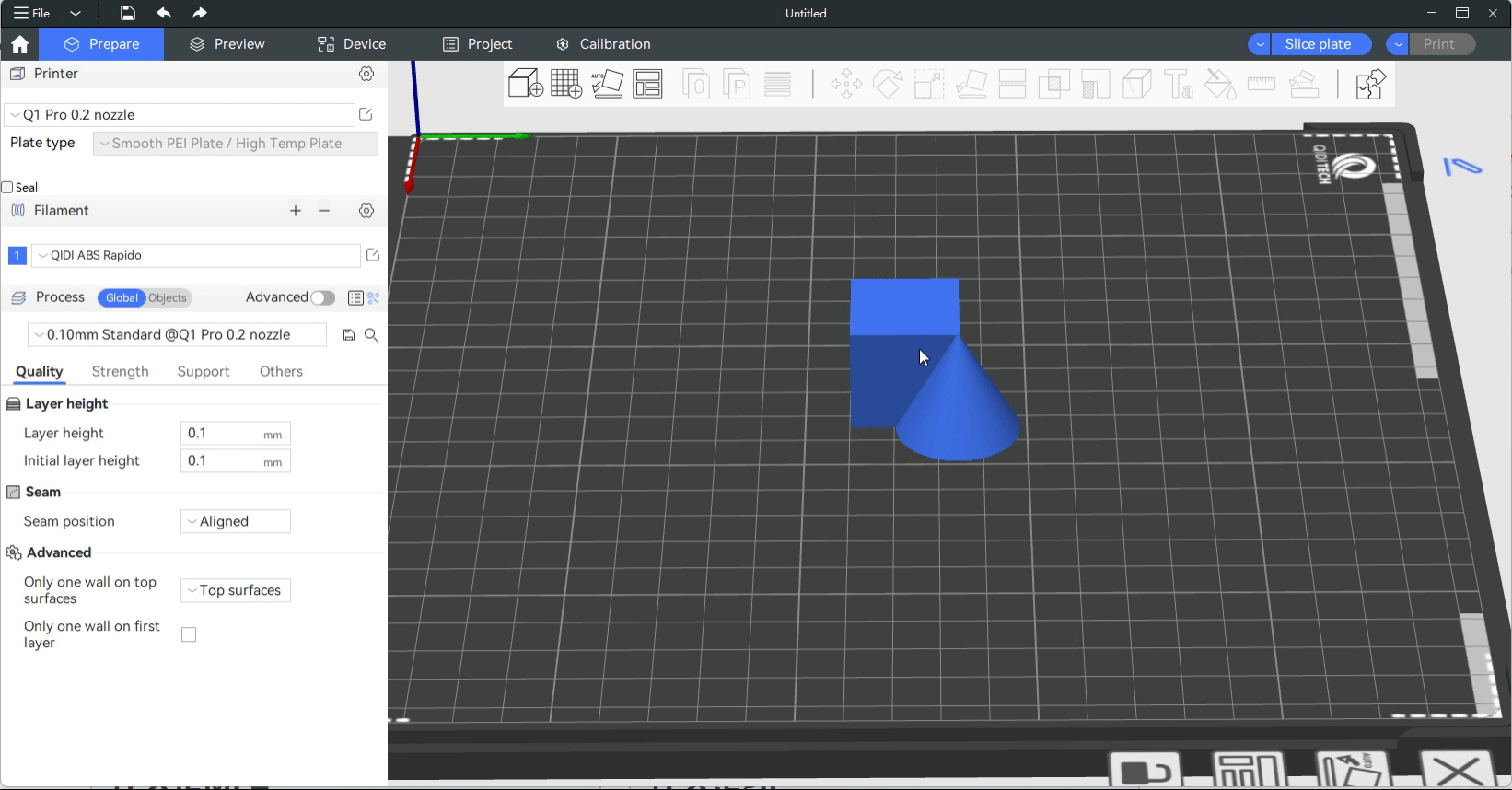Screen dimensions: 1512x790
Task: Click the Slice plate button
Action: [x=1318, y=44]
